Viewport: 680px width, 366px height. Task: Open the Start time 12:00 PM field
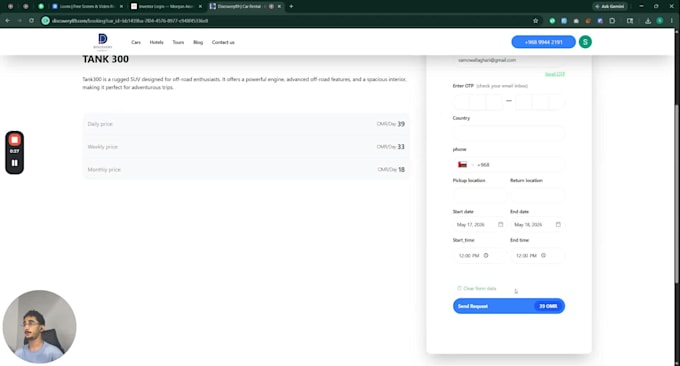[x=480, y=255]
